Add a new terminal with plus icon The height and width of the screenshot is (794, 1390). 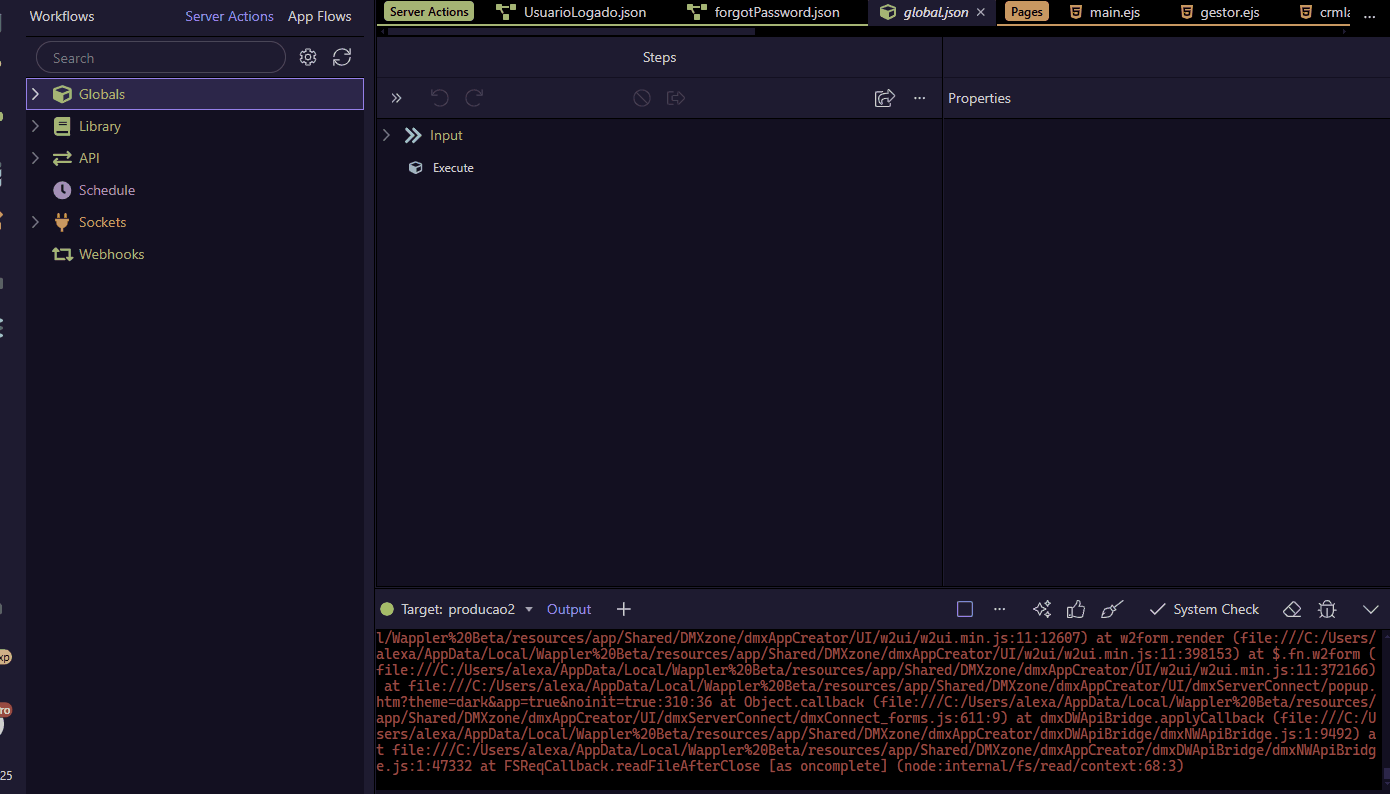623,609
